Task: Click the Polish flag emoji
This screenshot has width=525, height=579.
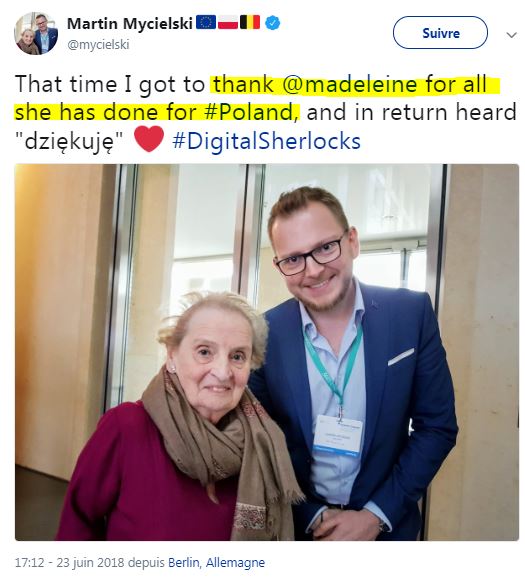Action: point(227,23)
